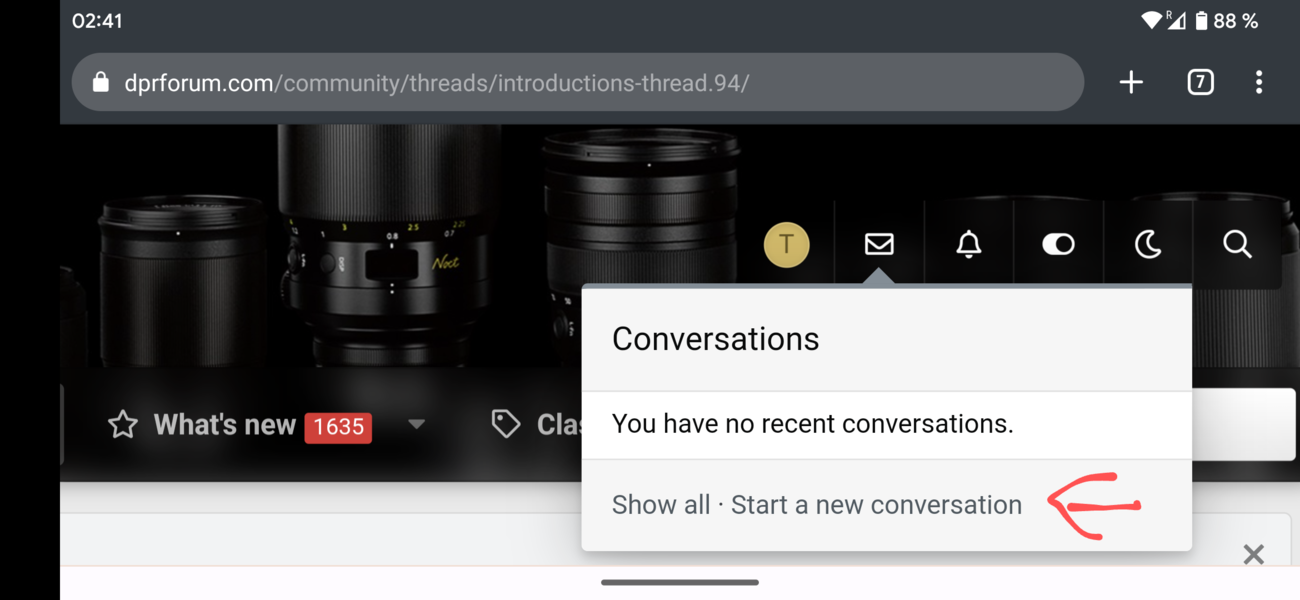Tap the Conversations popup header
This screenshot has height=600, width=1300.
[x=715, y=338]
